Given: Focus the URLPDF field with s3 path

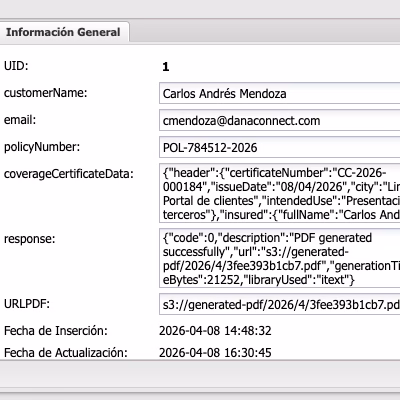Looking at the screenshot, I should click(x=279, y=304).
